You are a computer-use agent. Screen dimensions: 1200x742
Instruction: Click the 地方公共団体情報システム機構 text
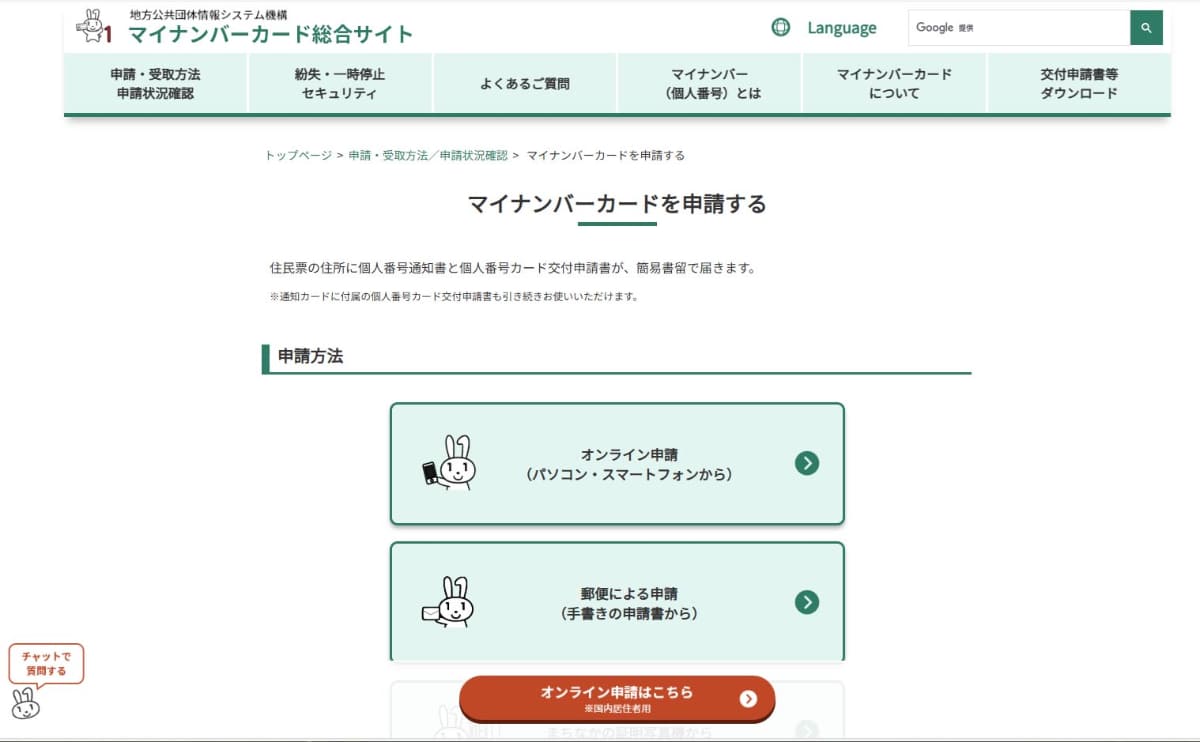pos(209,14)
